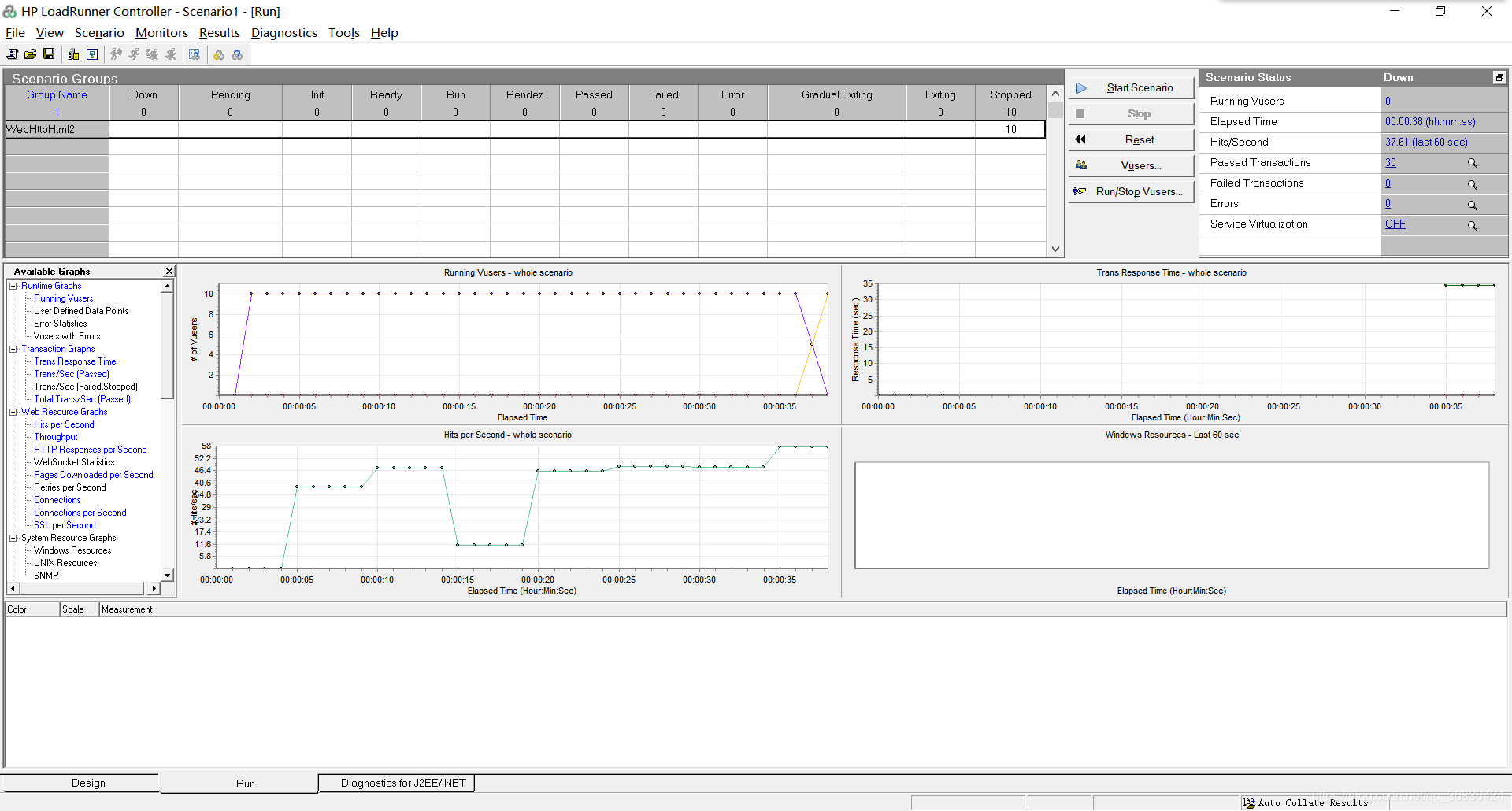Click the magnifier next to Service Virtualization

pyautogui.click(x=1472, y=225)
